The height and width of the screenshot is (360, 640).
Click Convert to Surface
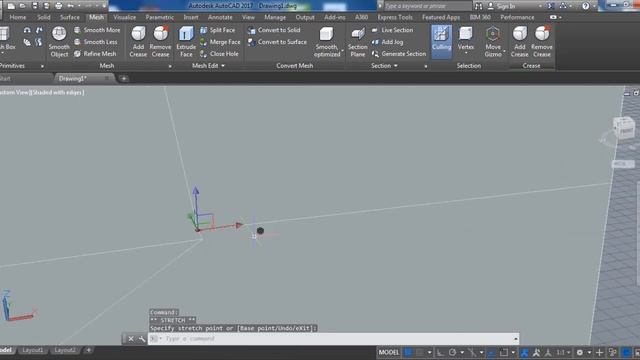click(x=277, y=42)
